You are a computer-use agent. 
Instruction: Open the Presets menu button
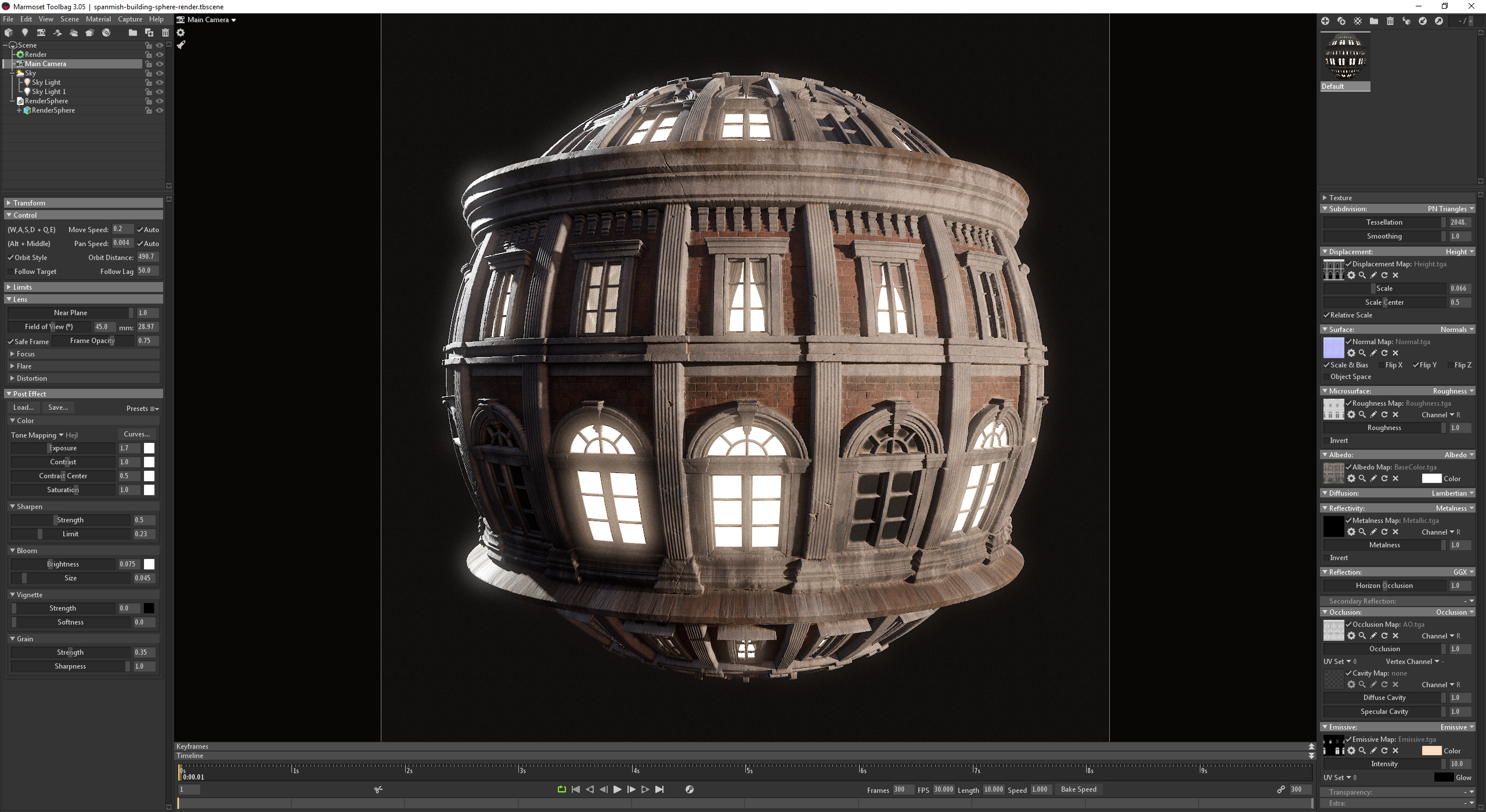point(142,409)
